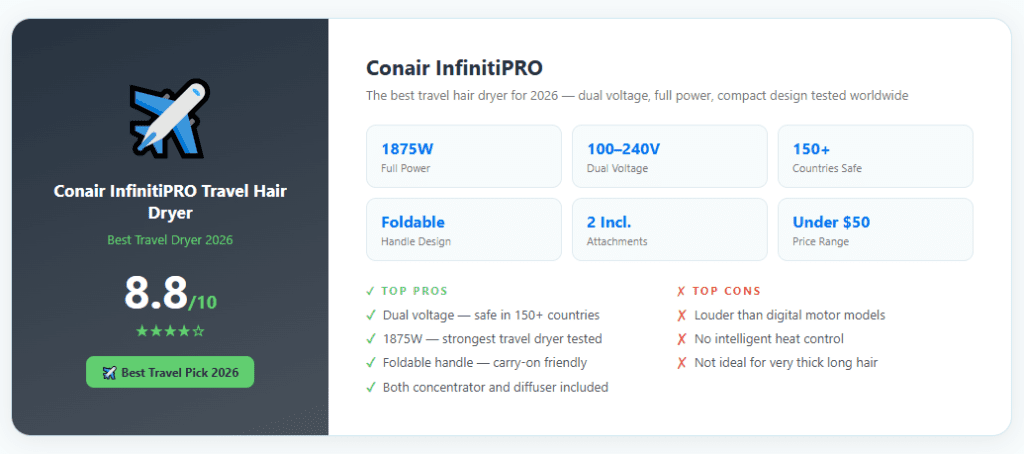The width and height of the screenshot is (1024, 454).
Task: Click the checkmark beside 1875W strongest travel dryer
Action: [370, 339]
